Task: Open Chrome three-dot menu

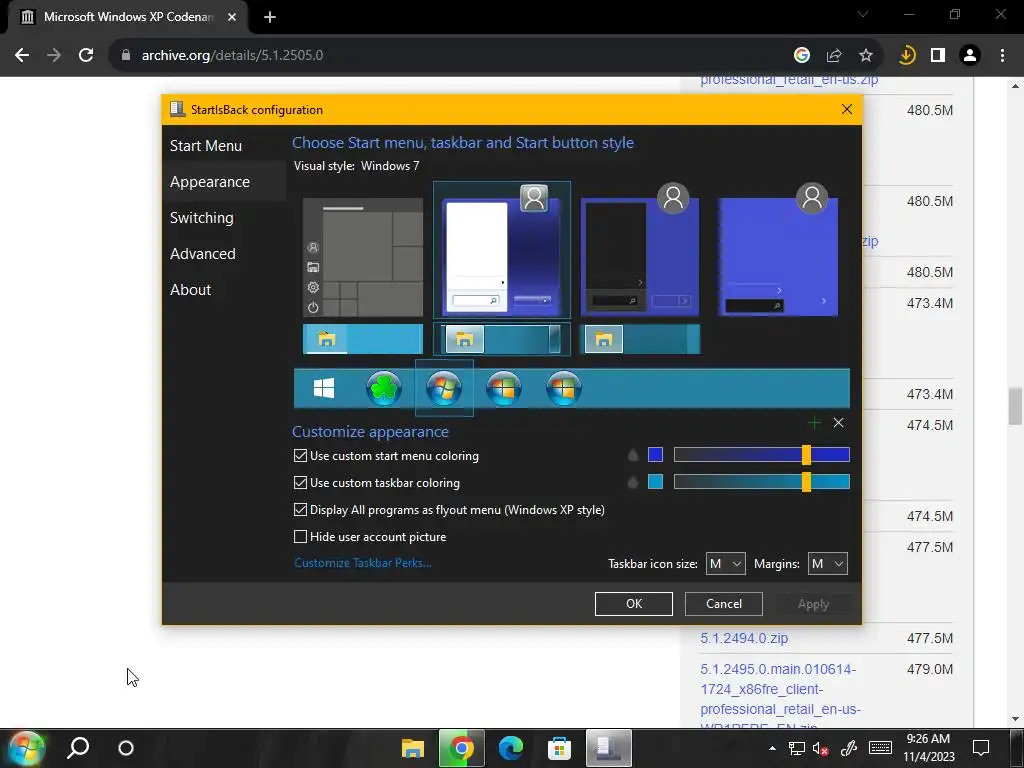Action: (x=1002, y=56)
